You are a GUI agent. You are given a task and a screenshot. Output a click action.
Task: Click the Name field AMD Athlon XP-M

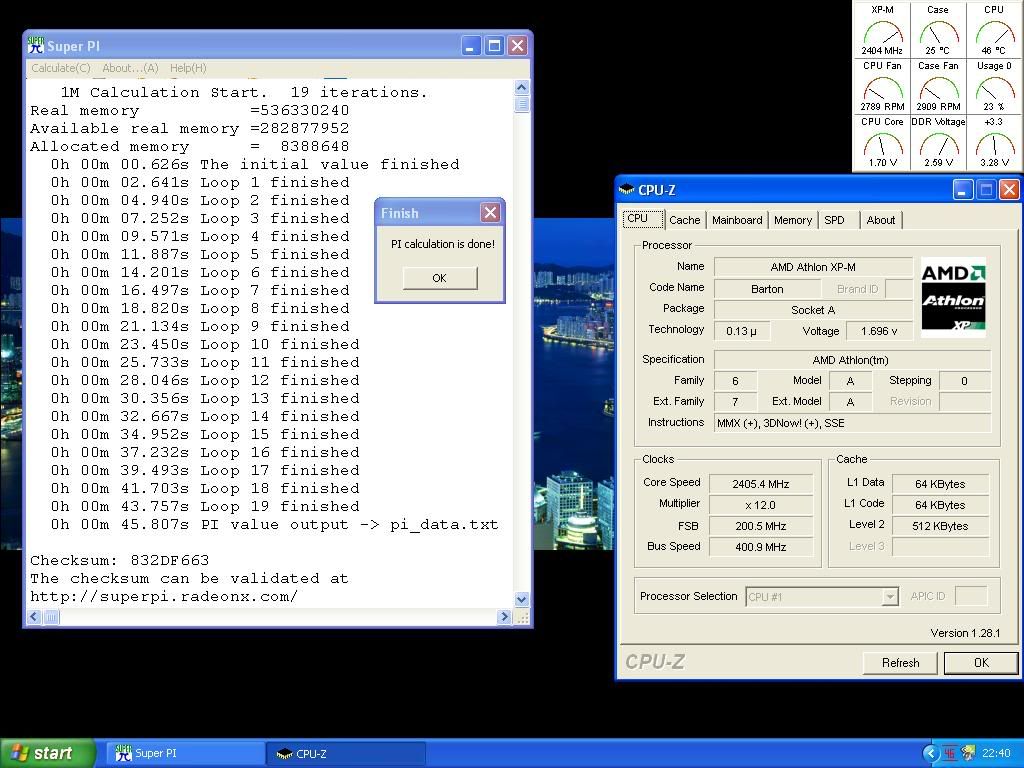813,267
